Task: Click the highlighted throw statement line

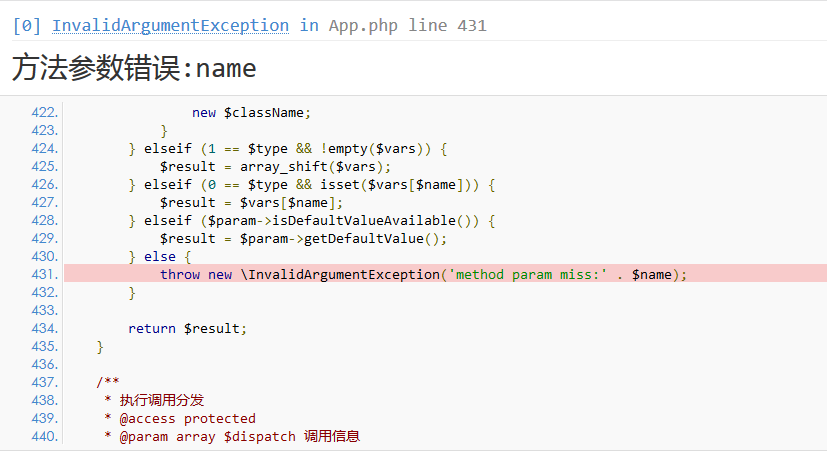Action: [423, 274]
